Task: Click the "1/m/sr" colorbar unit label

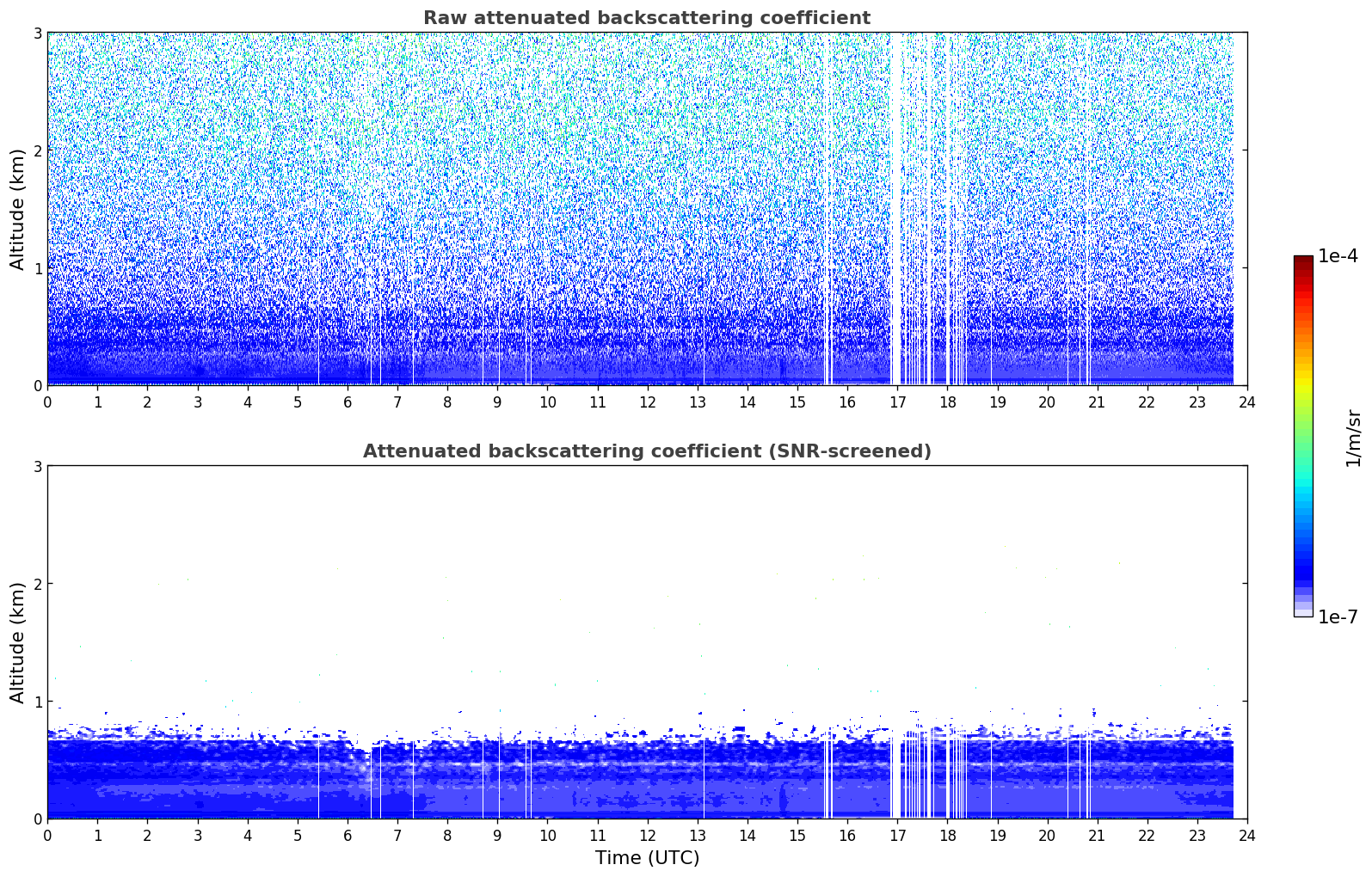Action: (x=1353, y=438)
